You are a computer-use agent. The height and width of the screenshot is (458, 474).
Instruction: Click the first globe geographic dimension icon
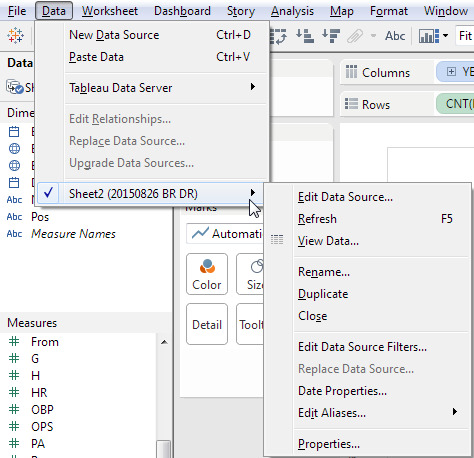[x=14, y=149]
